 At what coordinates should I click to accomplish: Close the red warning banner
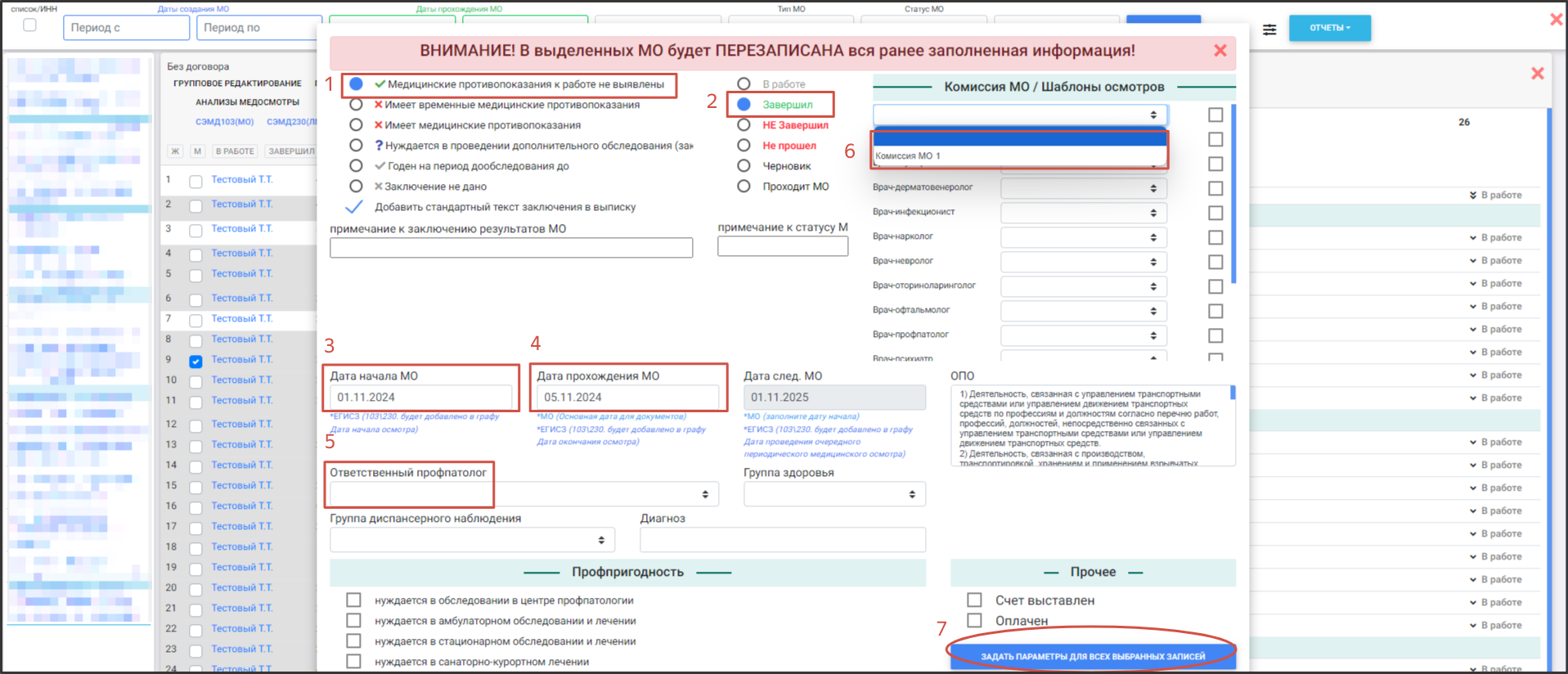click(x=1220, y=51)
